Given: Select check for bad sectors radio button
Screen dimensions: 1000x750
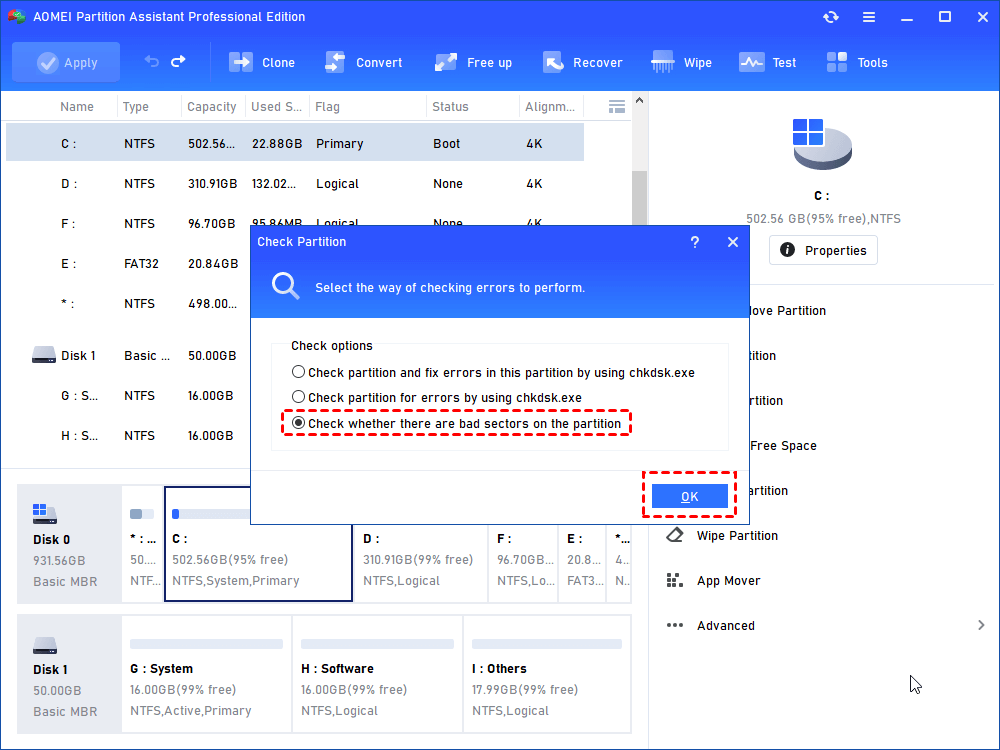Looking at the screenshot, I should click(298, 423).
